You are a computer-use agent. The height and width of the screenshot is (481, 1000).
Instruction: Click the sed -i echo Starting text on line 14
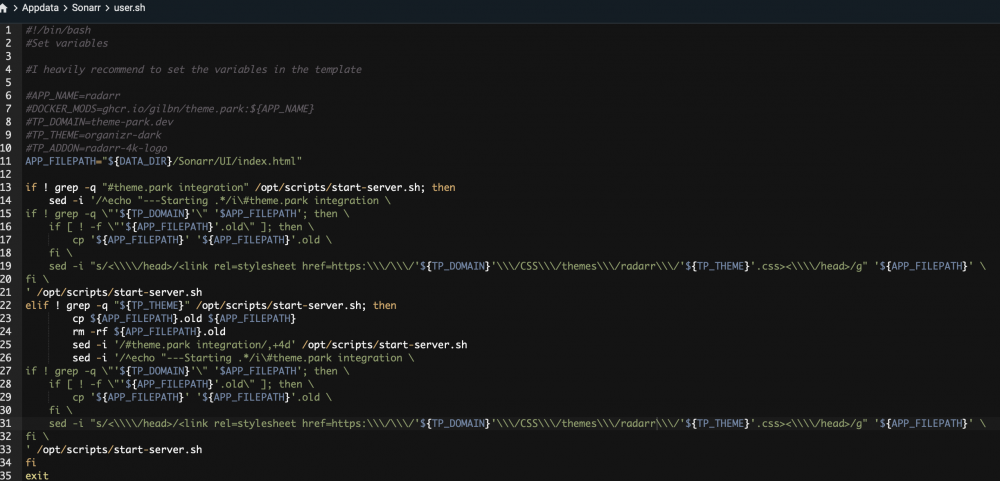220,200
